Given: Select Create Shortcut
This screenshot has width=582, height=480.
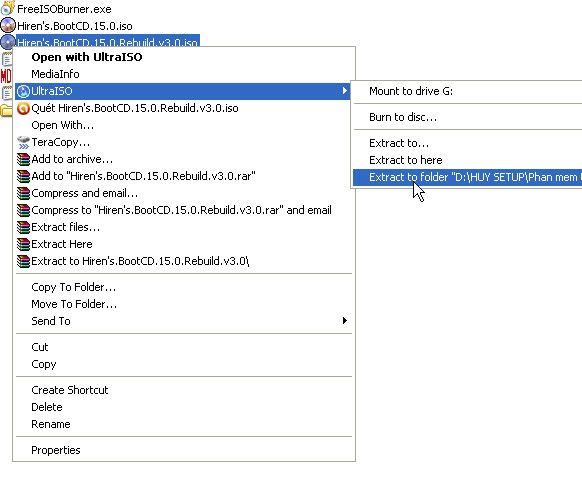Looking at the screenshot, I should (183, 390).
